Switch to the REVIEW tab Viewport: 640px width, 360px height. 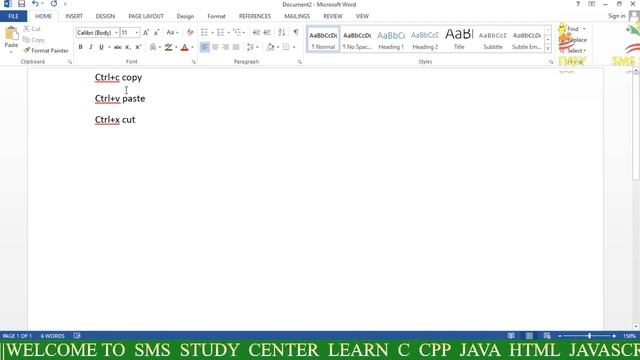pos(333,16)
